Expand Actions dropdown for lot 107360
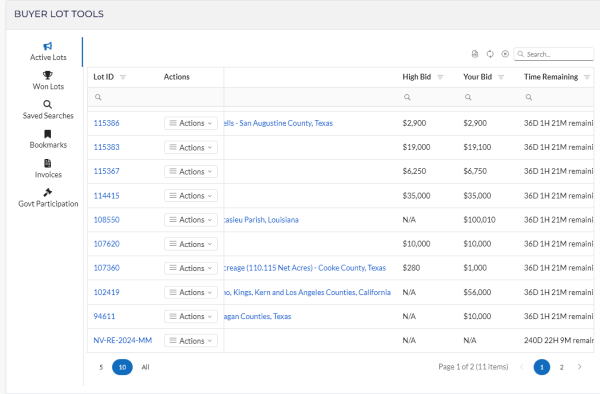This screenshot has width=600, height=394. pos(191,268)
